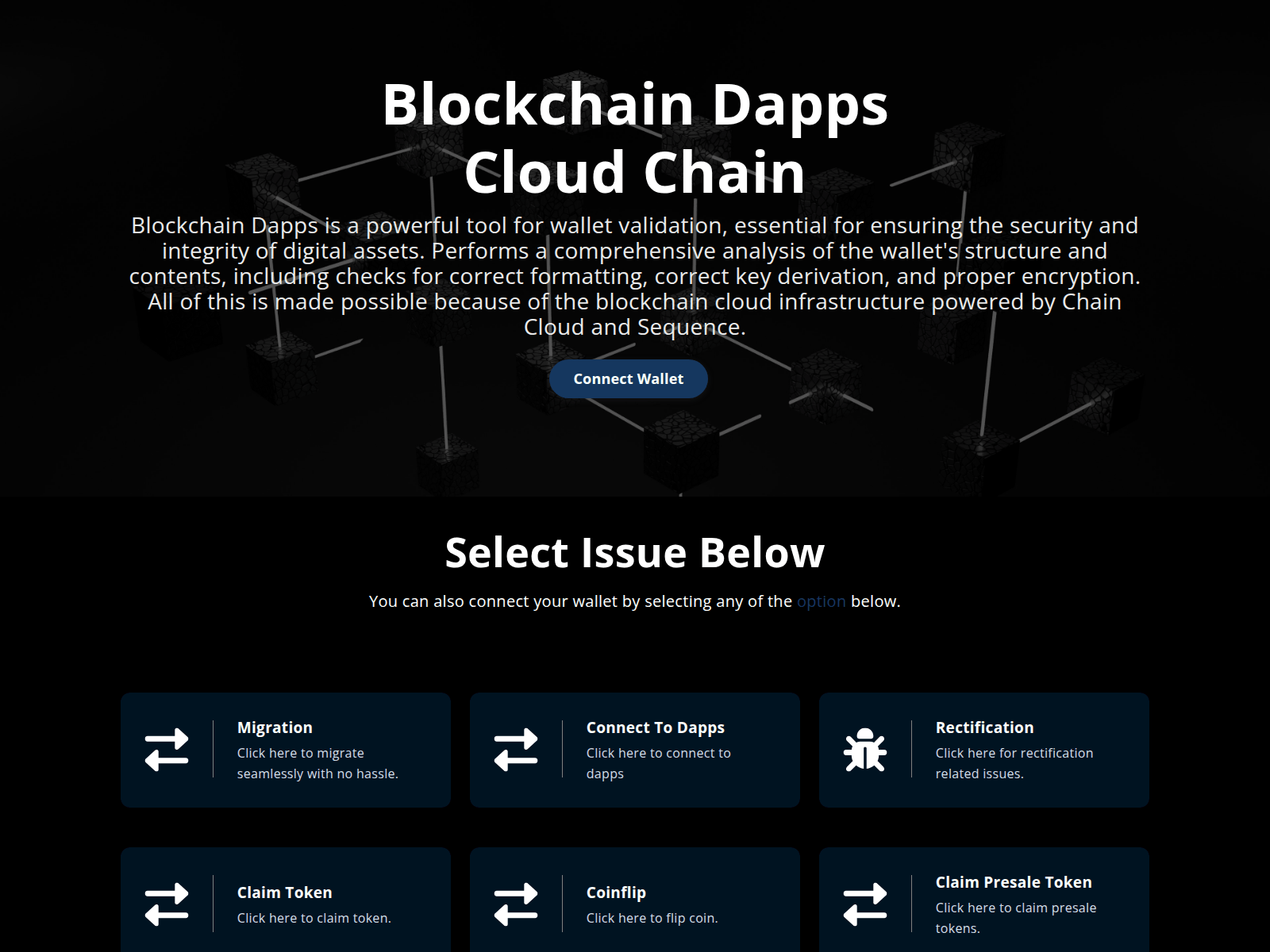Image resolution: width=1270 pixels, height=952 pixels.
Task: Click the 'rectification related issues' description
Action: pyautogui.click(x=1014, y=763)
